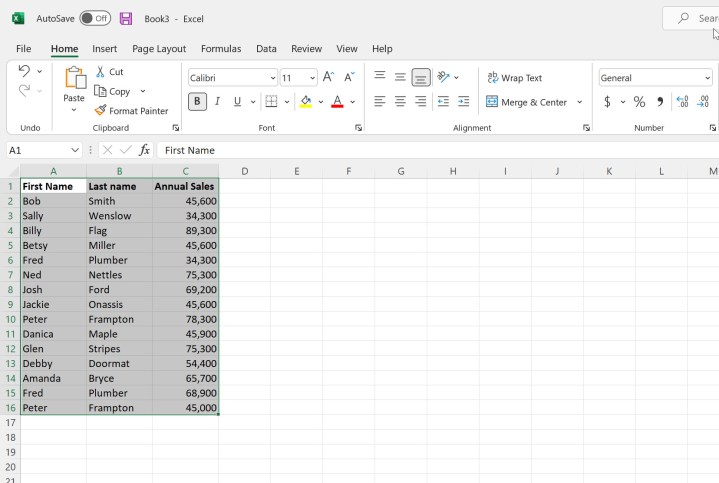Click the Increase Indent icon

463,102
